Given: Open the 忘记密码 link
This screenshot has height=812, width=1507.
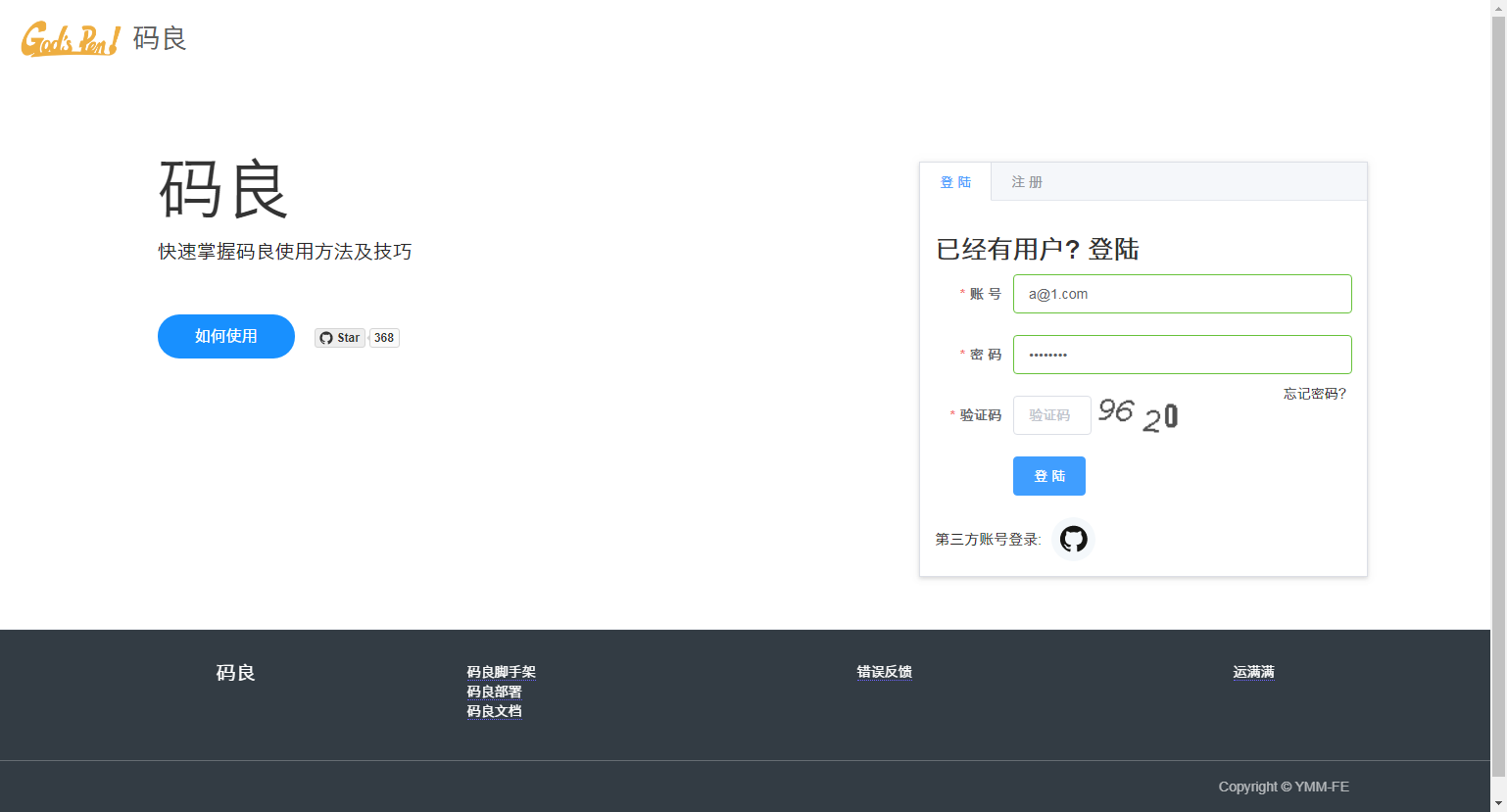Looking at the screenshot, I should coord(1314,393).
